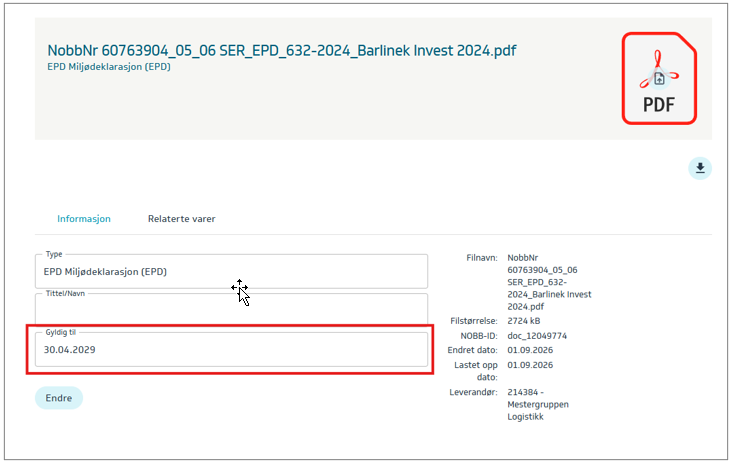Focus the empty Tittel/Navn input field

click(231, 309)
